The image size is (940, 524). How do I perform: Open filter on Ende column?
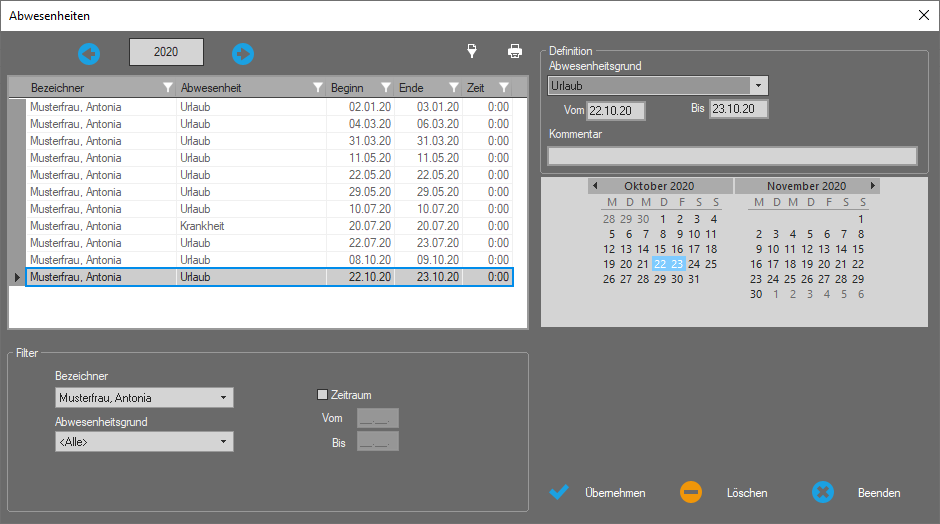(x=454, y=88)
